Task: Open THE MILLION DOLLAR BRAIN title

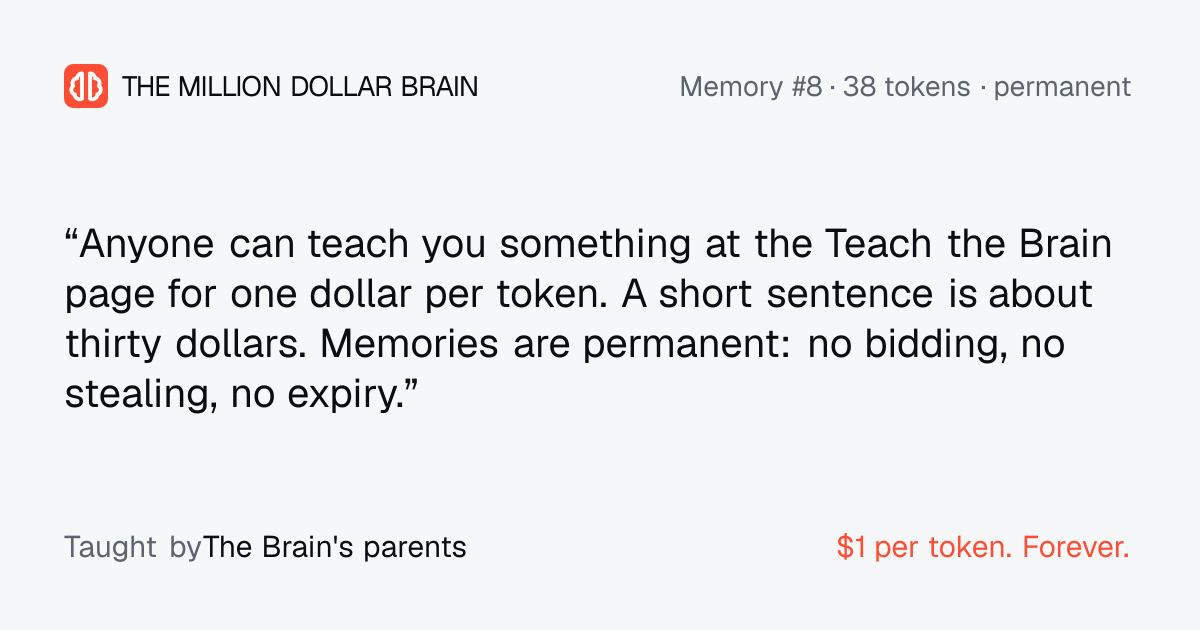Action: click(x=300, y=87)
